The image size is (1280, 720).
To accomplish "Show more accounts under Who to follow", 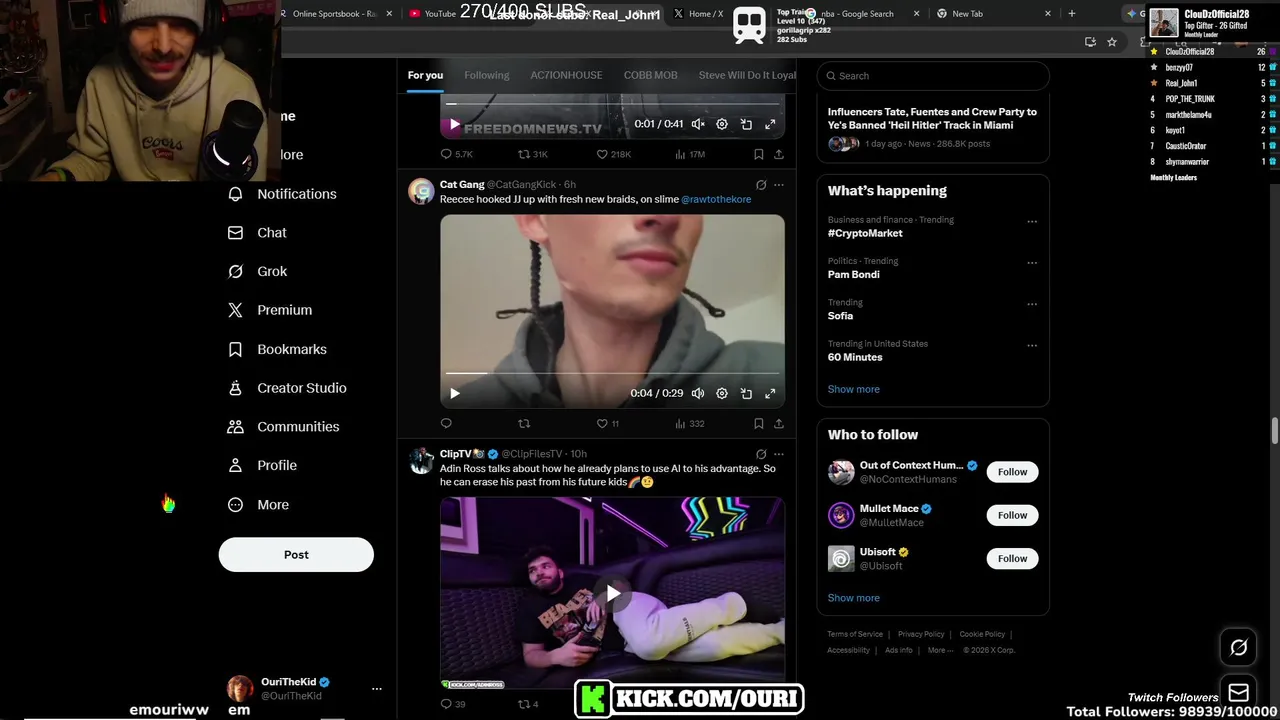I will tap(853, 598).
